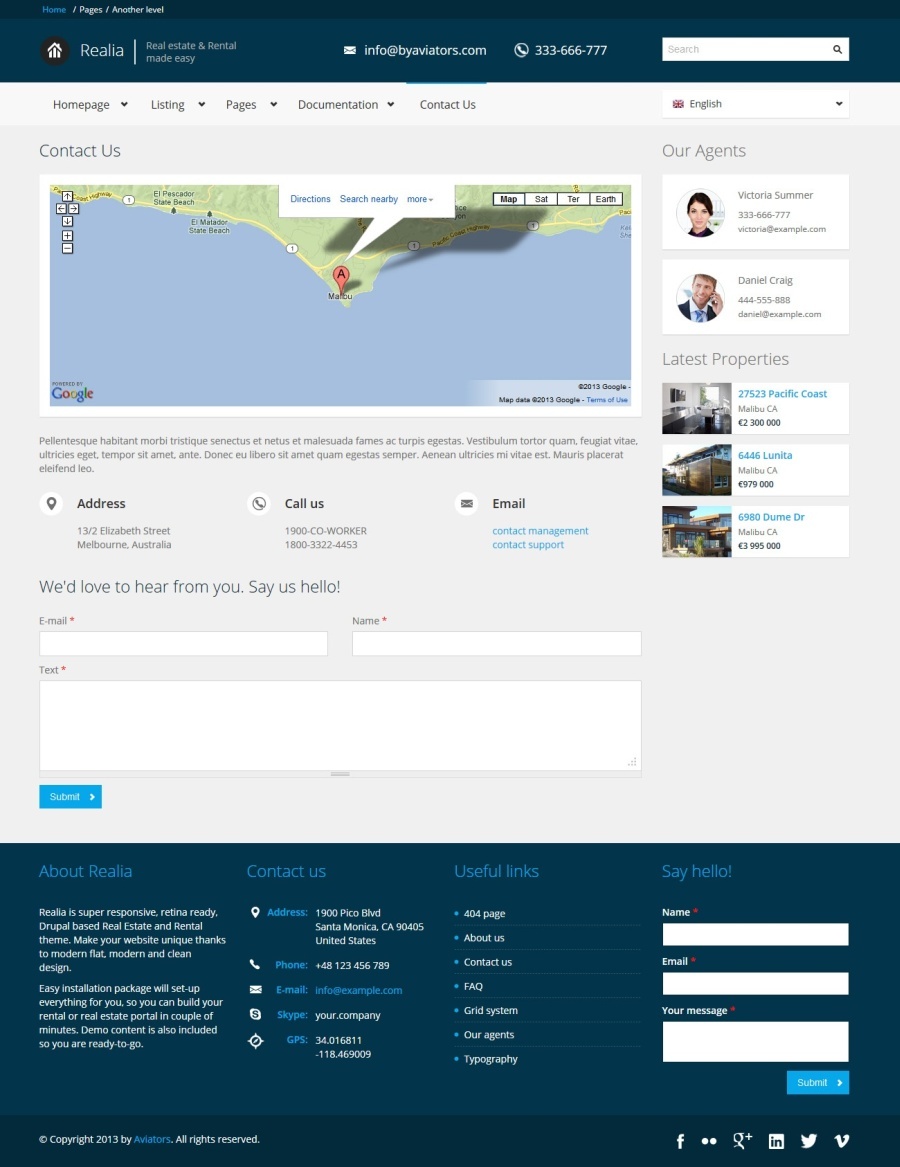
Task: Switch map to Sat view
Action: [541, 199]
